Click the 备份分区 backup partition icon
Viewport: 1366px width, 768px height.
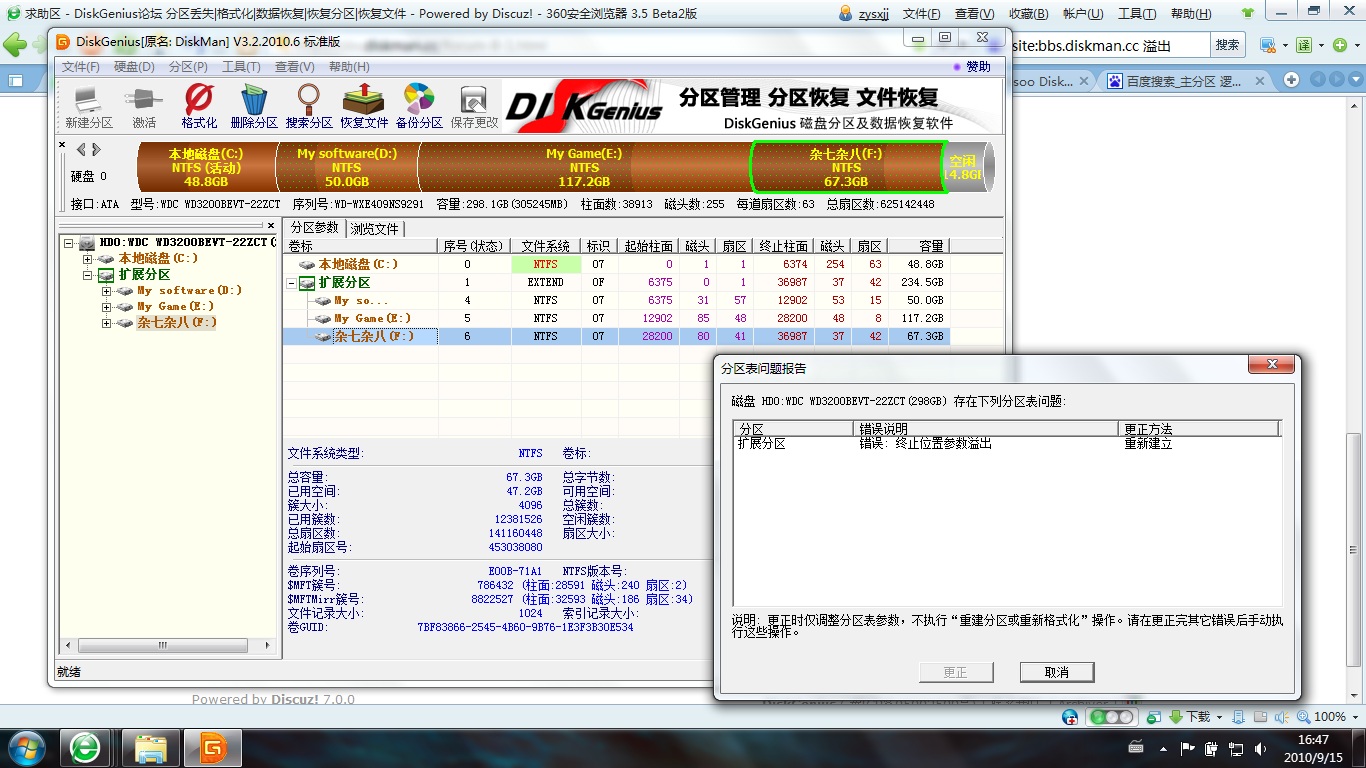[x=419, y=107]
